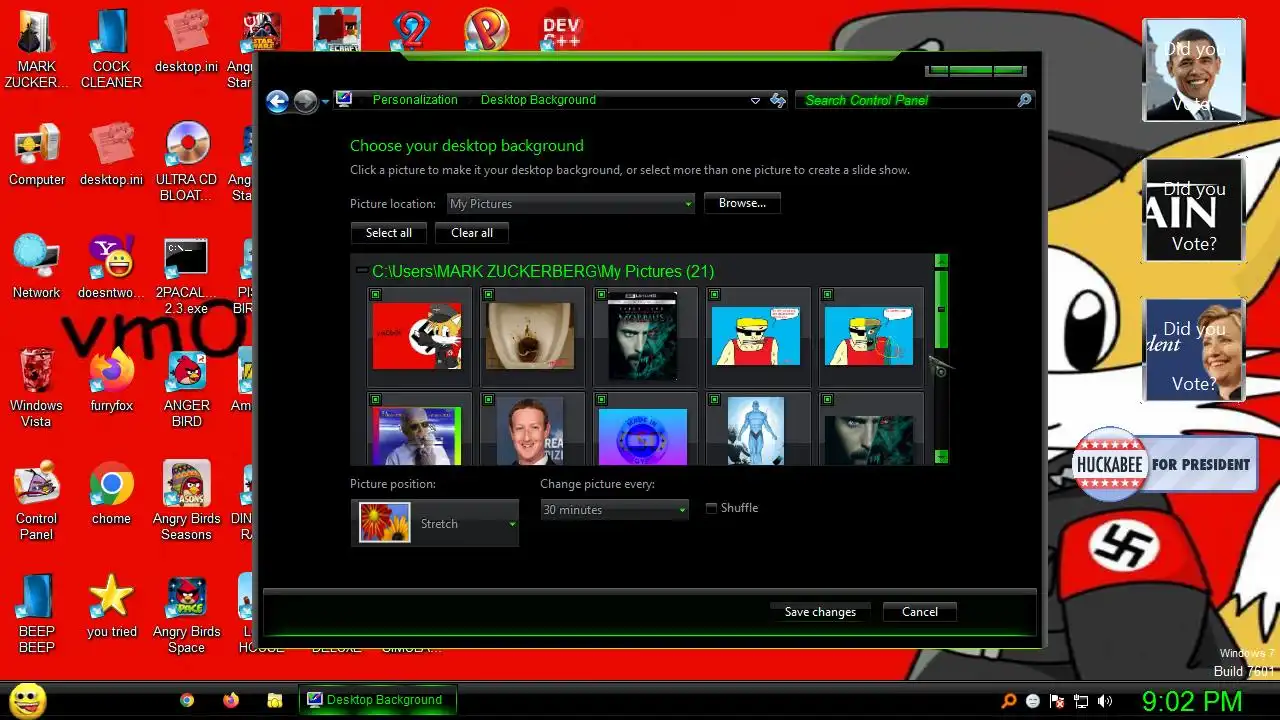Enable the Shuffle checkbox
Screen dimensions: 1280x720
point(712,508)
